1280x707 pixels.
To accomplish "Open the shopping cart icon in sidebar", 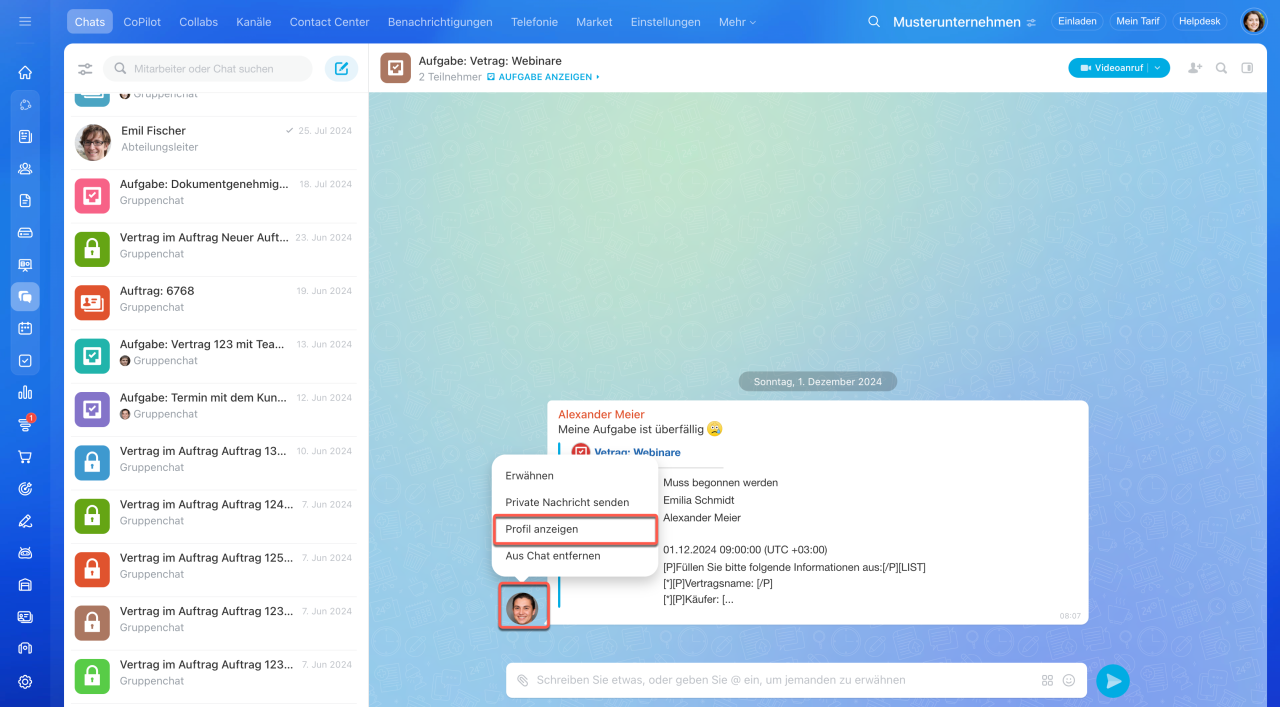I will [25, 456].
